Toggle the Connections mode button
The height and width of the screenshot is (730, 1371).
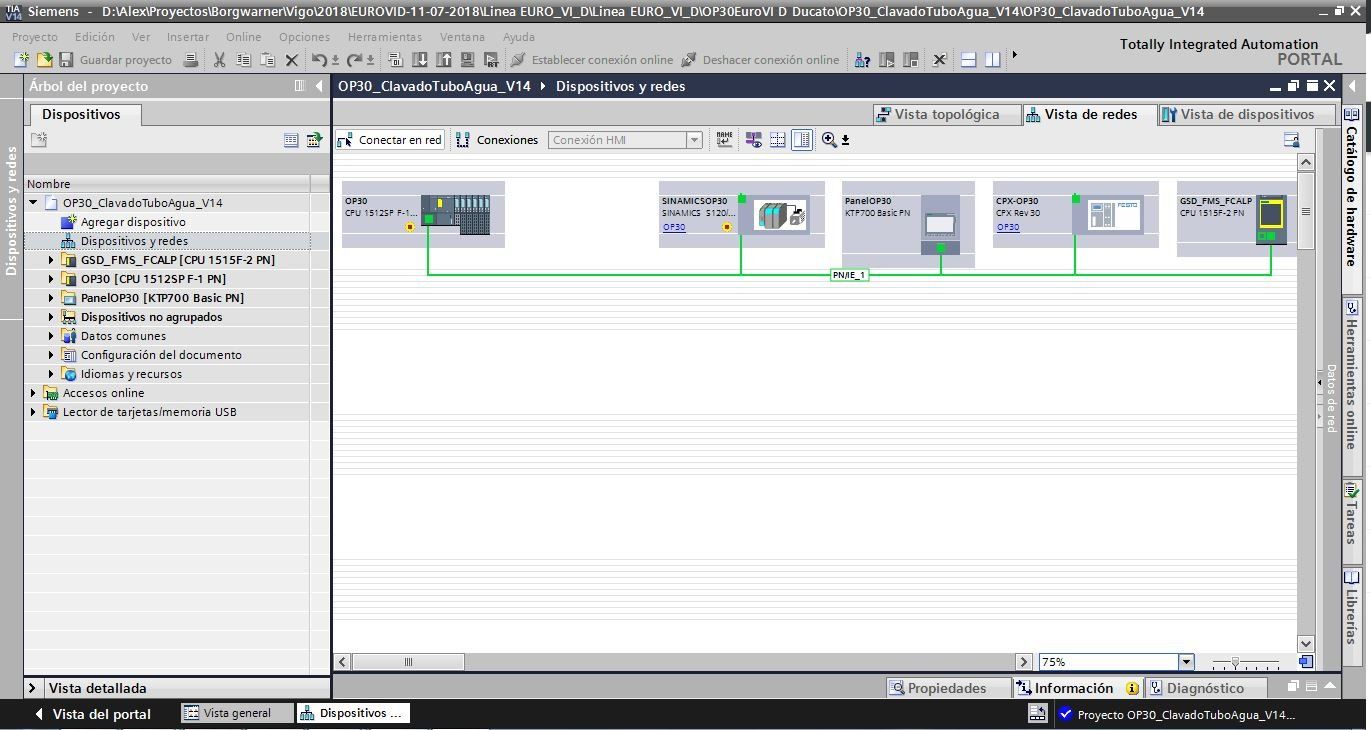(x=497, y=140)
